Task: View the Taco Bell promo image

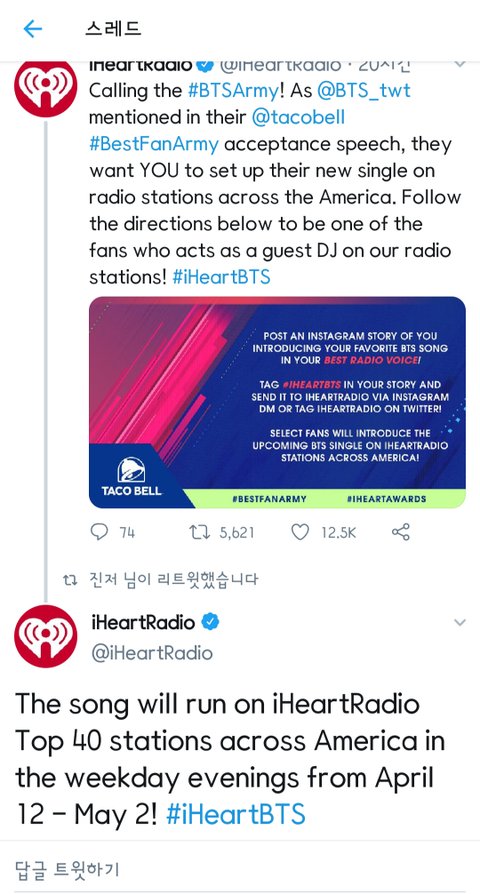Action: point(277,402)
